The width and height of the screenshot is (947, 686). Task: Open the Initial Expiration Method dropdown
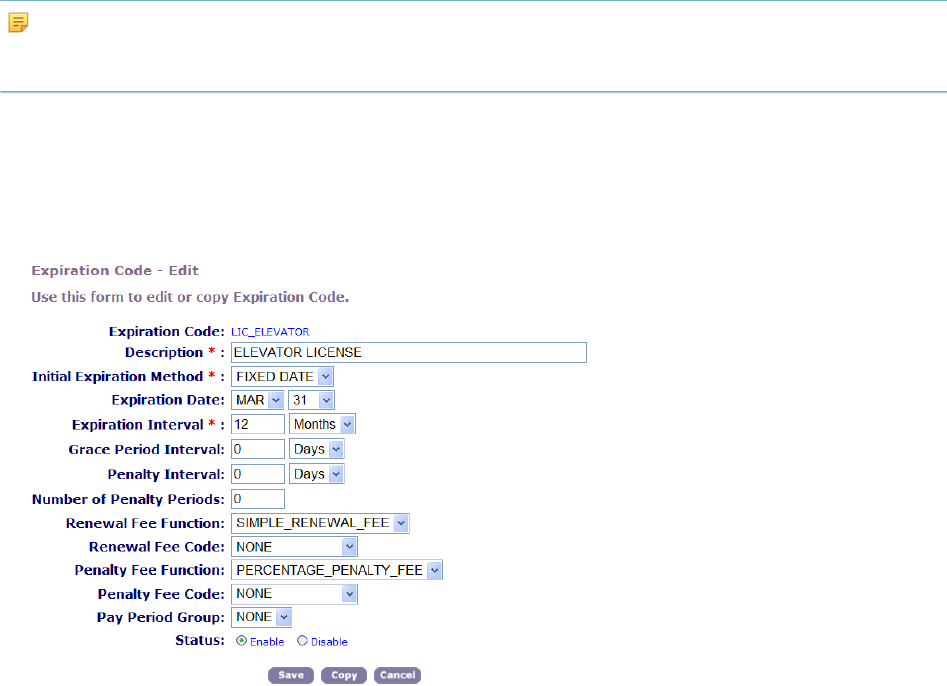coord(282,376)
